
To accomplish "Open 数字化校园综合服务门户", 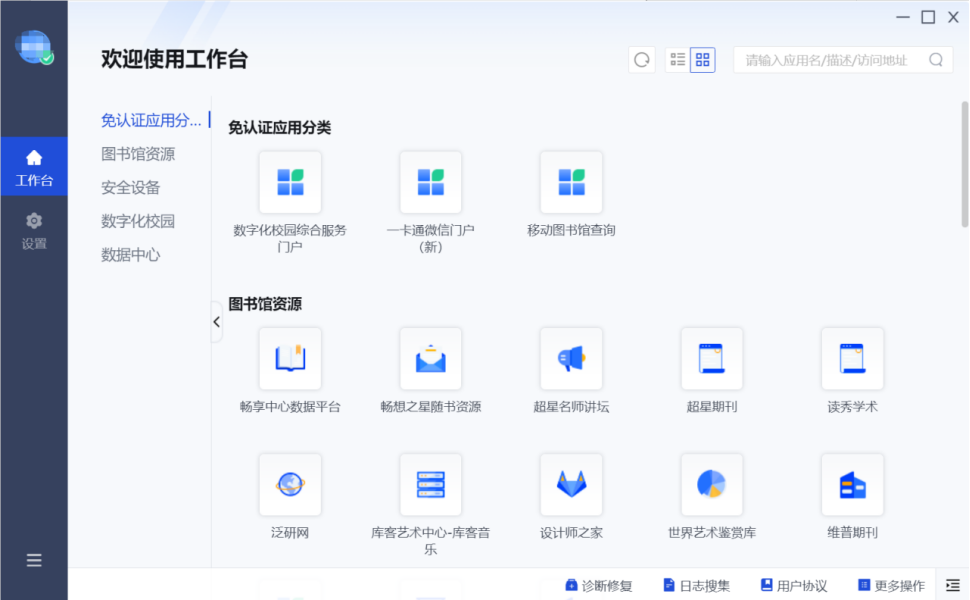I will click(289, 183).
